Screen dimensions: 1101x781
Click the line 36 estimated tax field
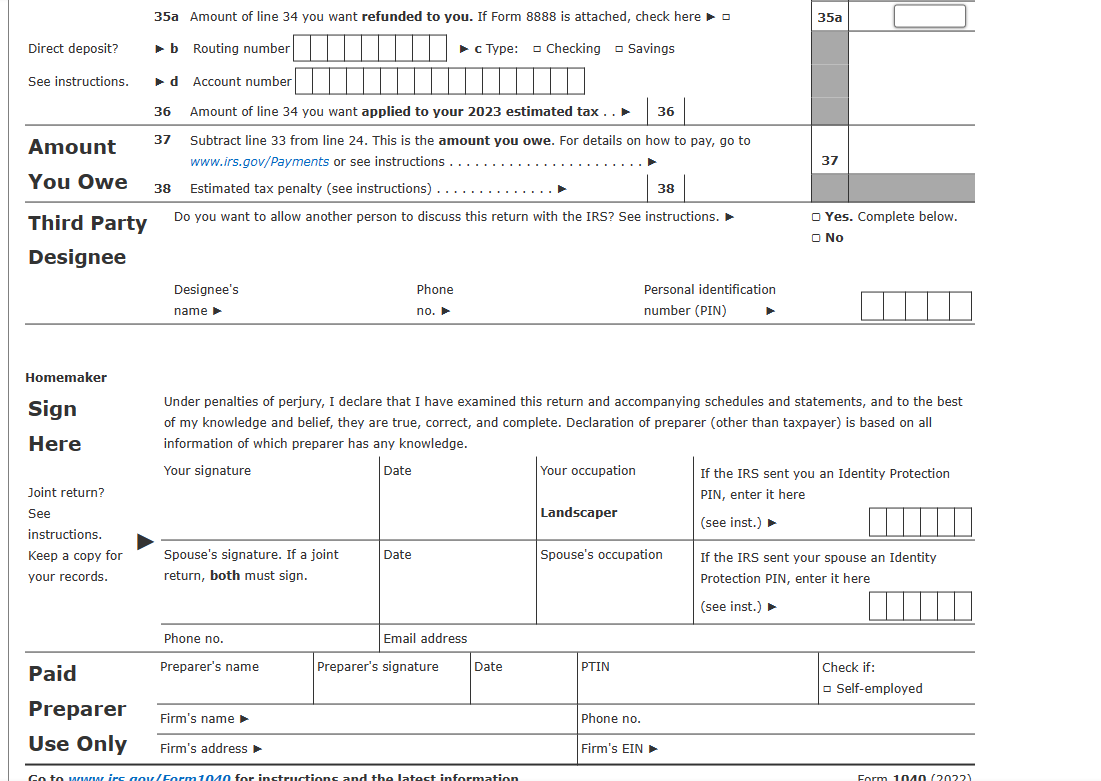748,112
